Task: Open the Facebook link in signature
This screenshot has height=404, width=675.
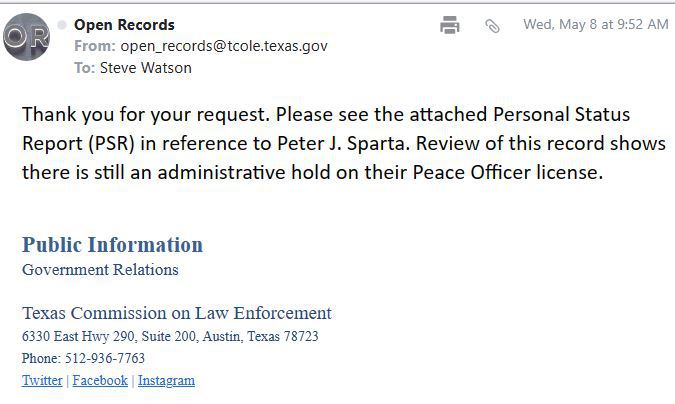Action: [x=100, y=380]
